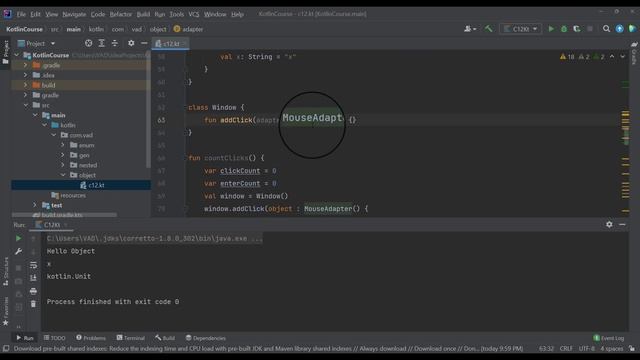The width and height of the screenshot is (640, 360).
Task: Rerun program with green arrow in Run panel
Action: point(18,238)
